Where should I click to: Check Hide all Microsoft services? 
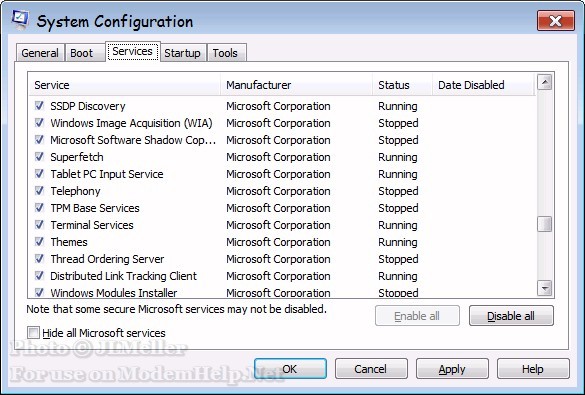[33, 332]
